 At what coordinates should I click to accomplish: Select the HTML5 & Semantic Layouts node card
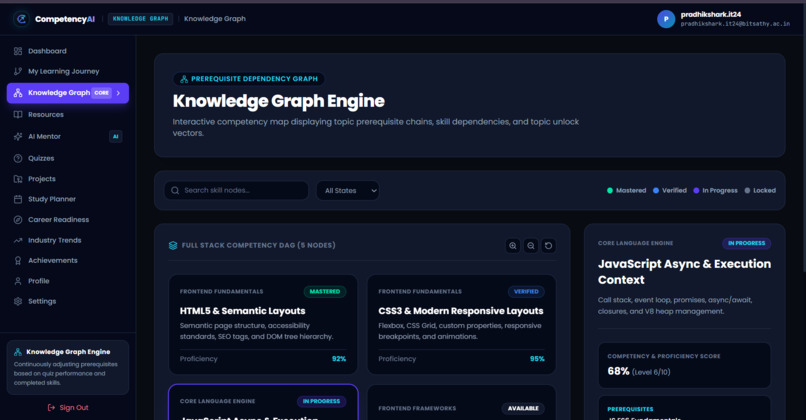coord(263,324)
